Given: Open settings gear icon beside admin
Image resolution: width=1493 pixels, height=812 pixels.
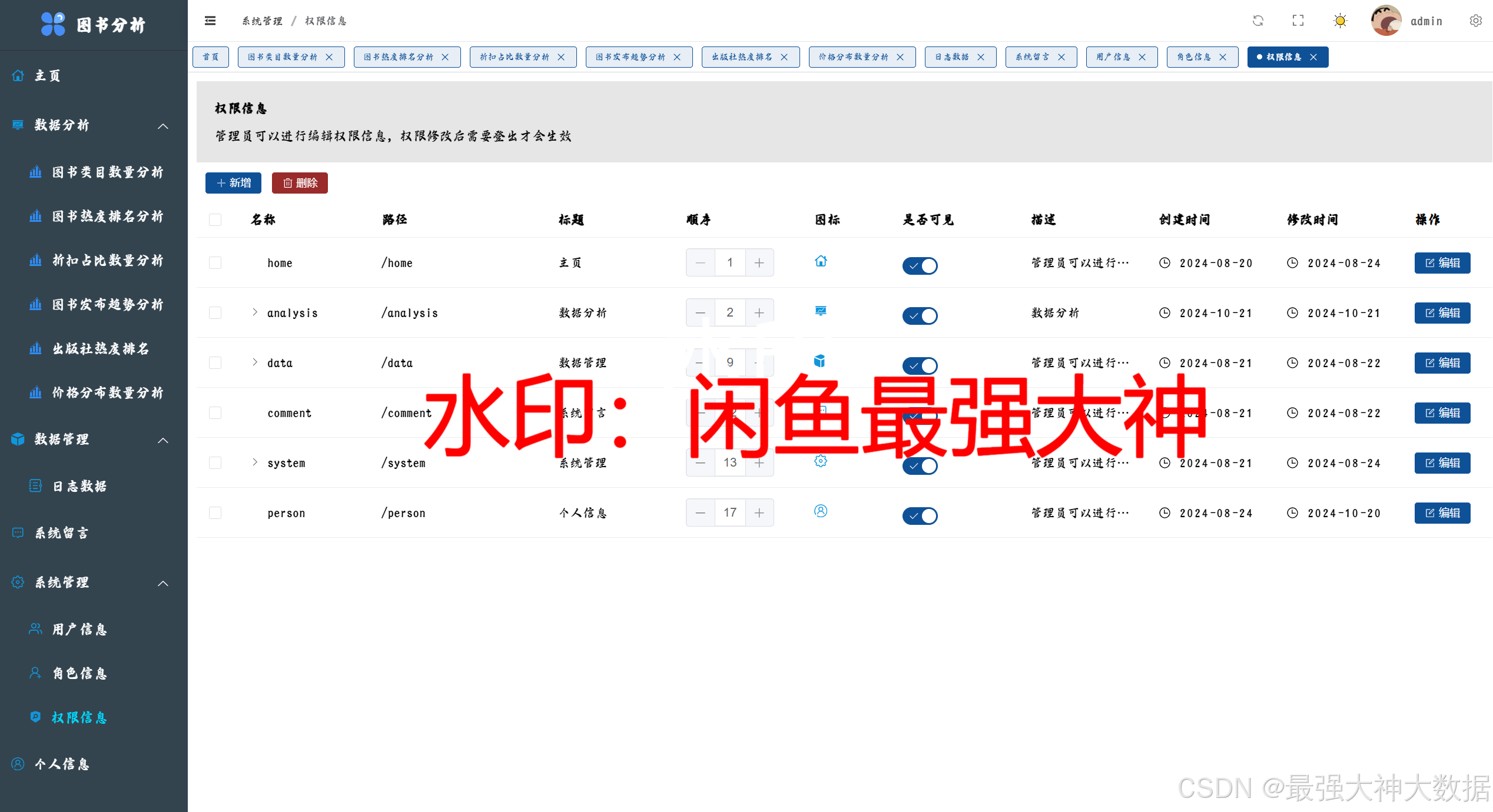Looking at the screenshot, I should click(1475, 21).
